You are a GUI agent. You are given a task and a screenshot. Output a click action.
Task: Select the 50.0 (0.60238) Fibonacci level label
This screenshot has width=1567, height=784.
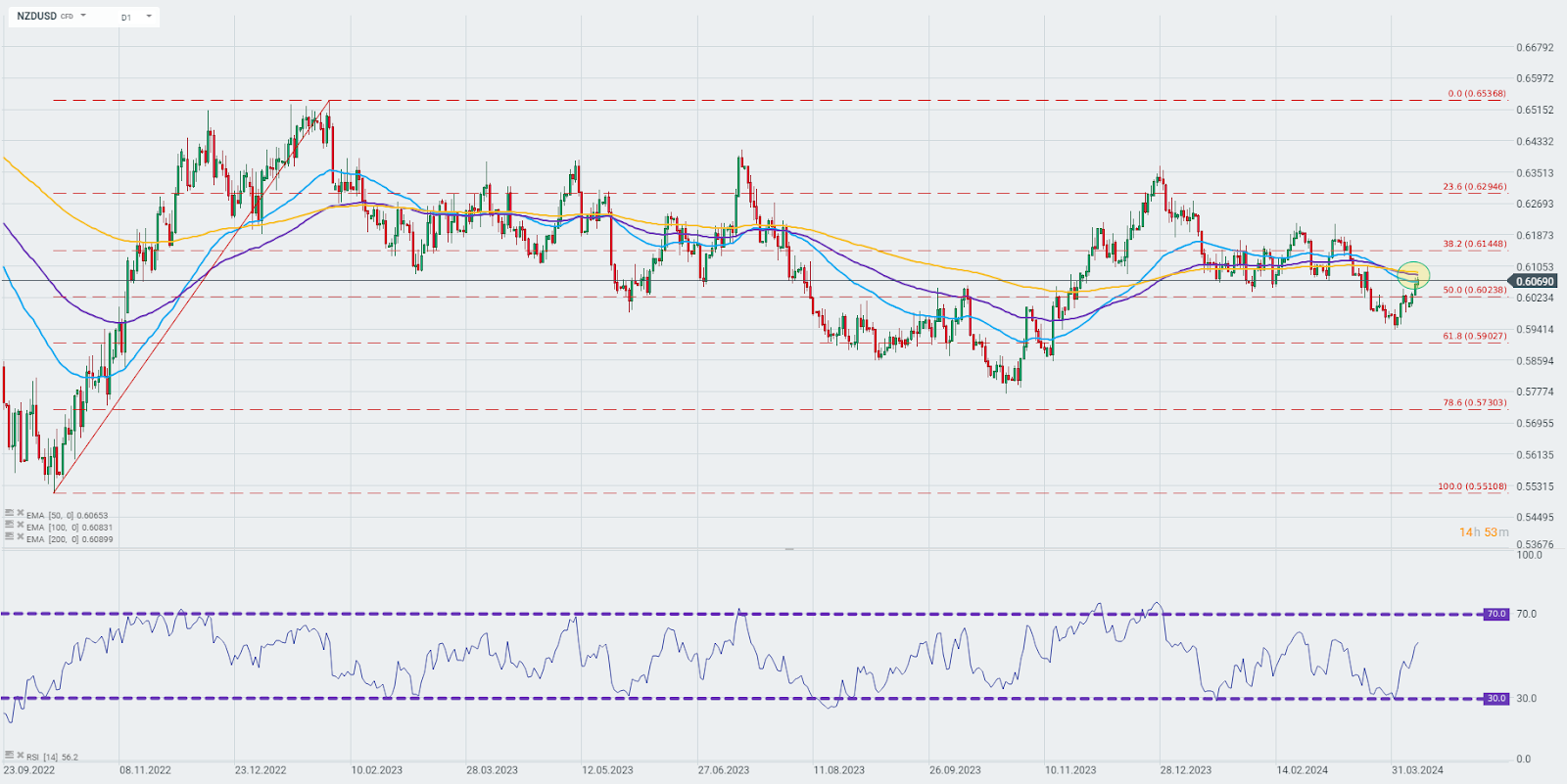point(1474,290)
